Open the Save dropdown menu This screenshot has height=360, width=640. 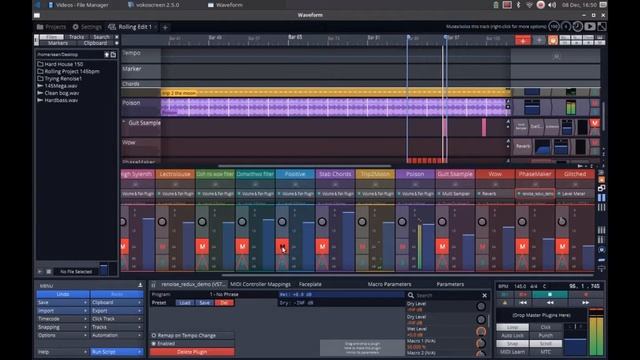click(63, 302)
